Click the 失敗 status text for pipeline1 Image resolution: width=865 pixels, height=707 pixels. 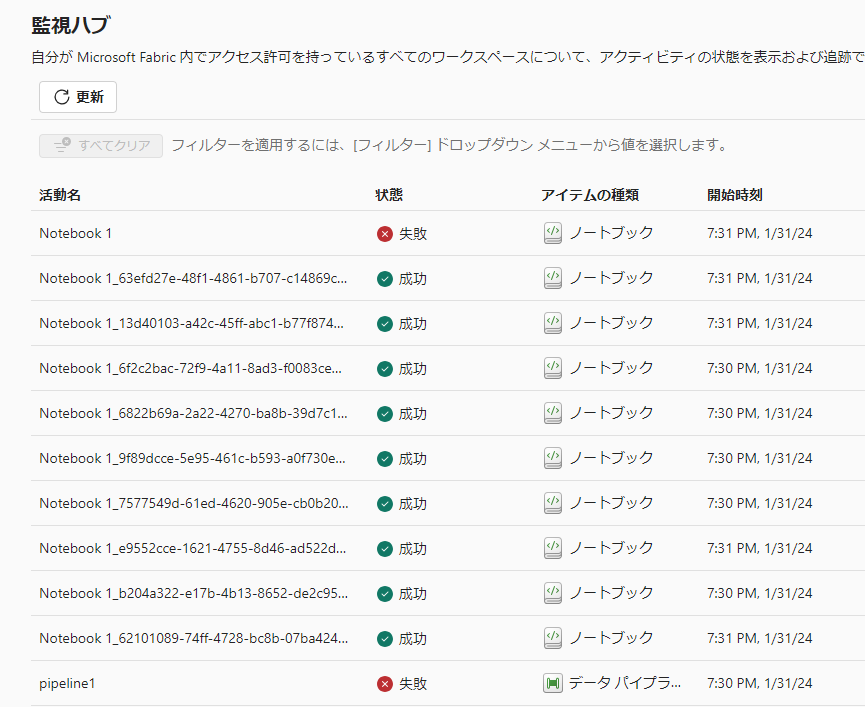coord(413,684)
